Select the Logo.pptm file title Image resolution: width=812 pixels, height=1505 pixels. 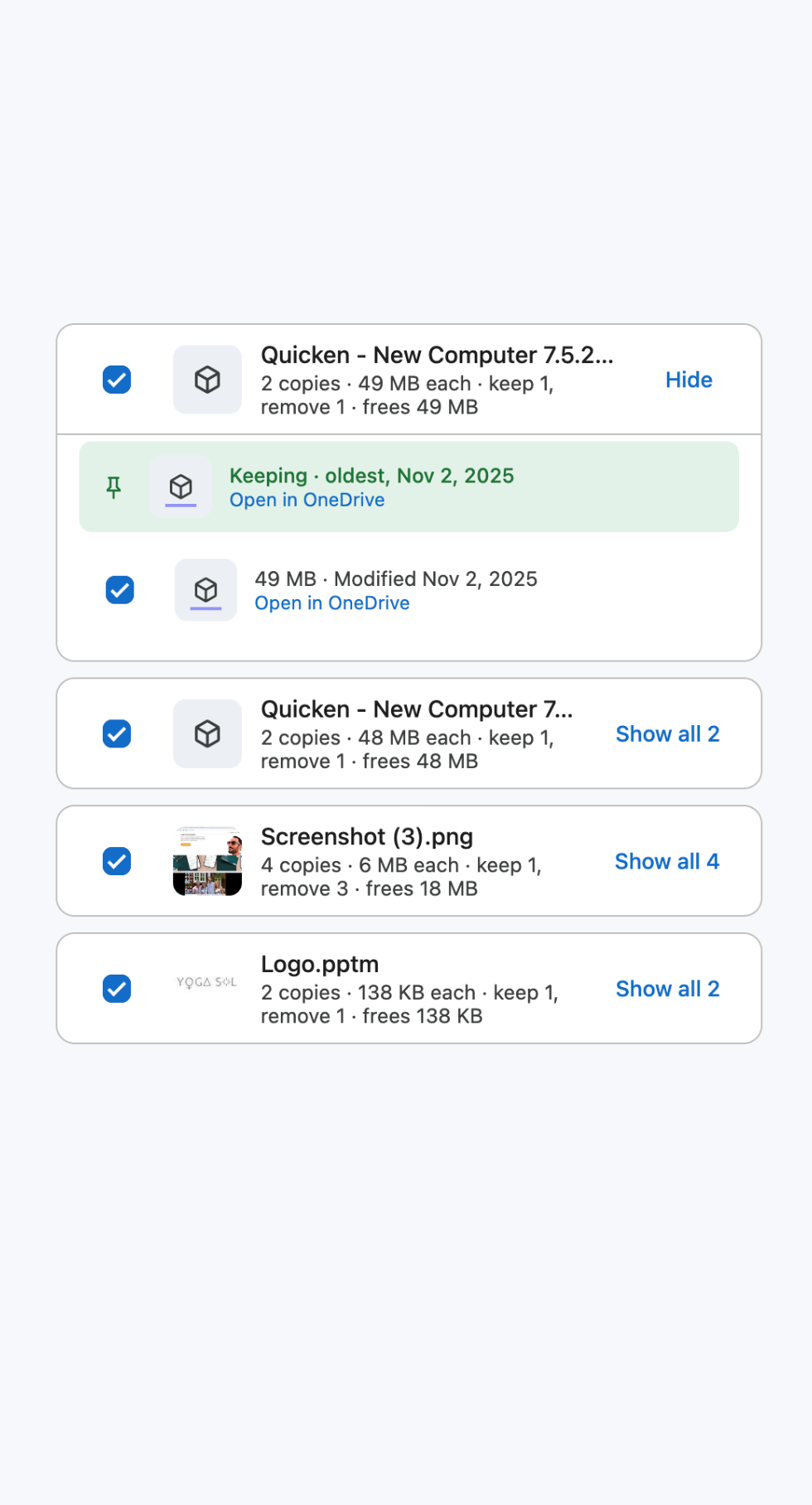320,964
